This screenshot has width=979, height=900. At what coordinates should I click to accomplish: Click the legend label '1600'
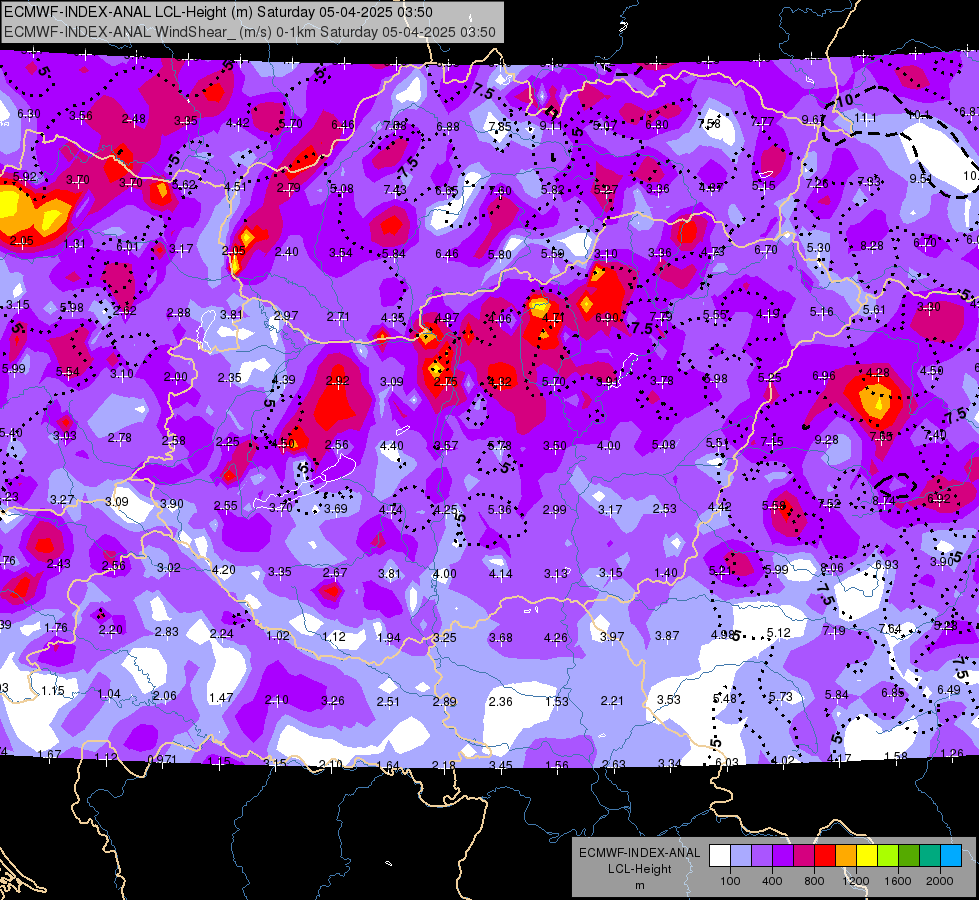(x=898, y=881)
